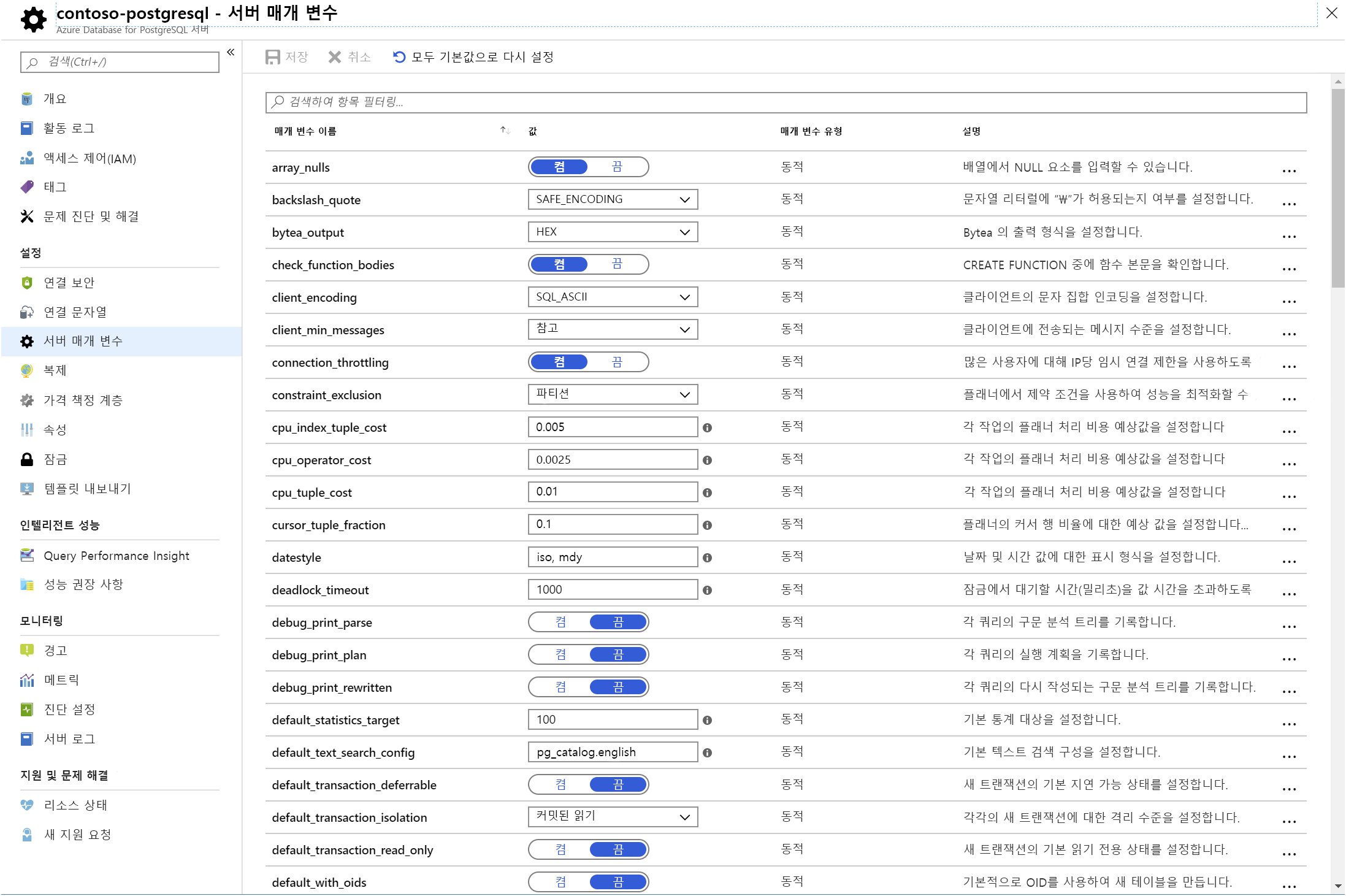Open ellipsis menu for array_nulls row

(x=1288, y=171)
